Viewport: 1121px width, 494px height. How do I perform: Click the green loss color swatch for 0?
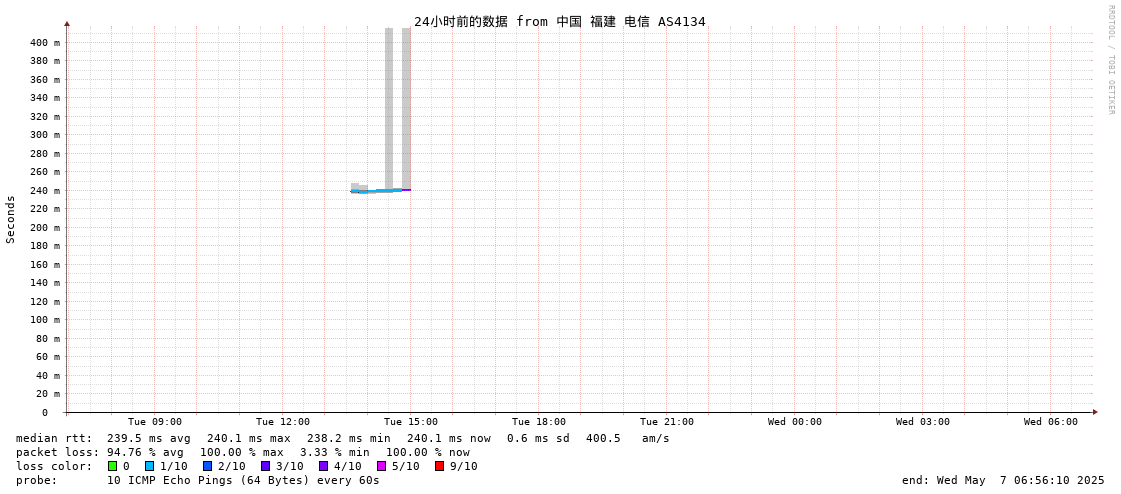point(112,466)
